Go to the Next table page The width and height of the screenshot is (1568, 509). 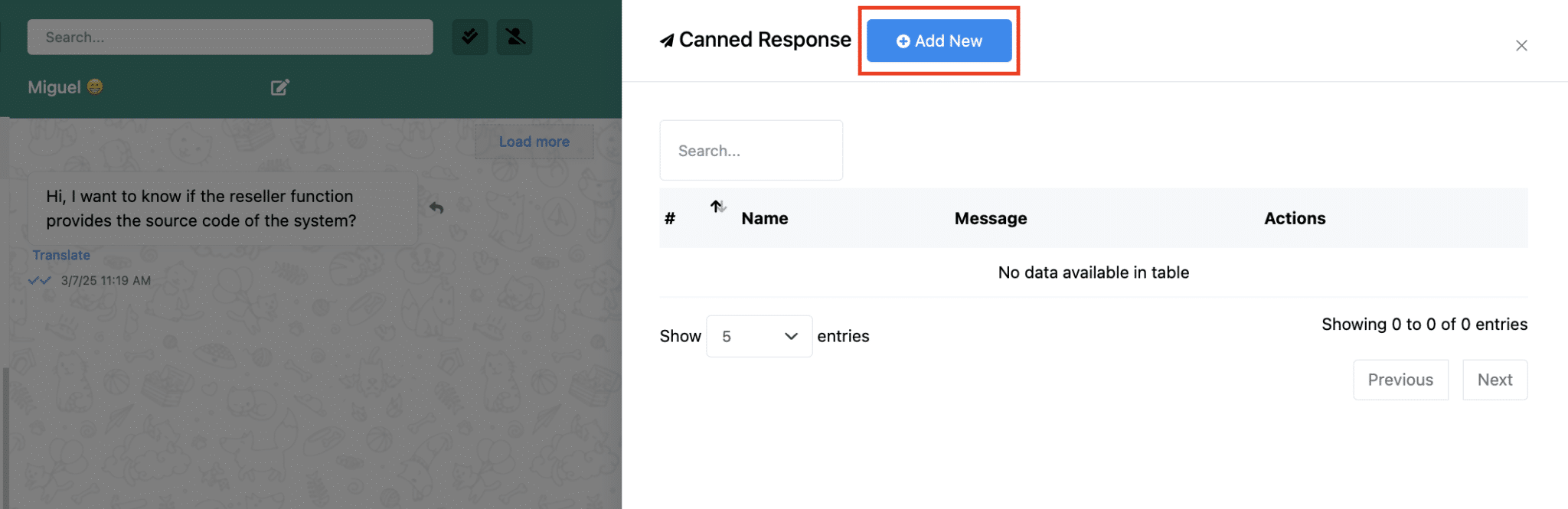pyautogui.click(x=1494, y=380)
